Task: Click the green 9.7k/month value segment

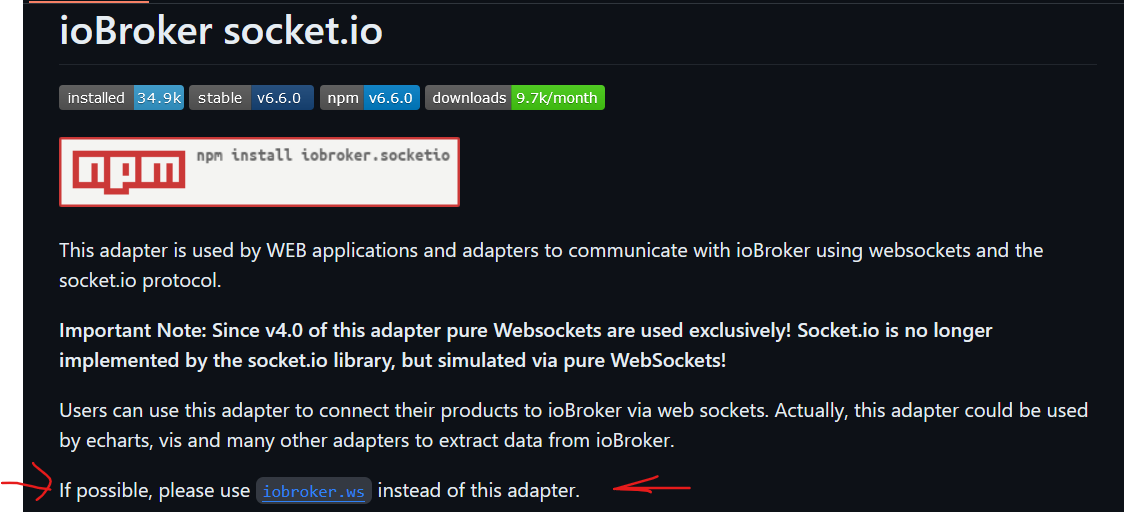Action: (x=558, y=98)
